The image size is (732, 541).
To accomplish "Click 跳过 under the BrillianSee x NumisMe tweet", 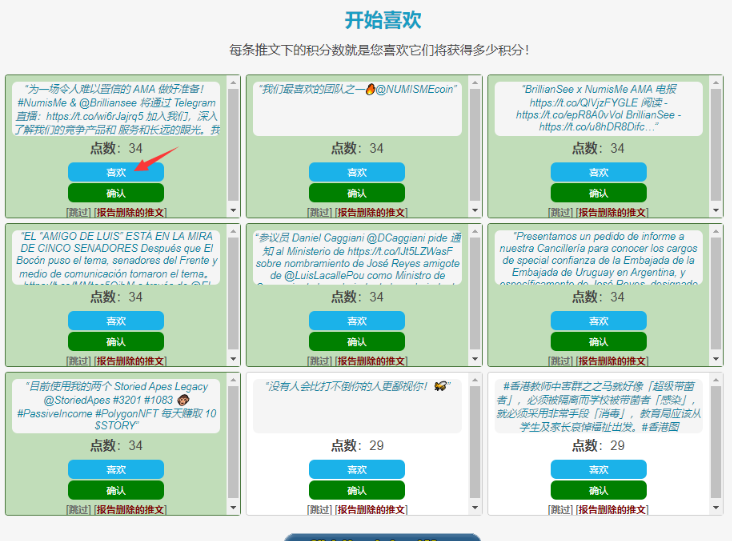I will tap(561, 212).
